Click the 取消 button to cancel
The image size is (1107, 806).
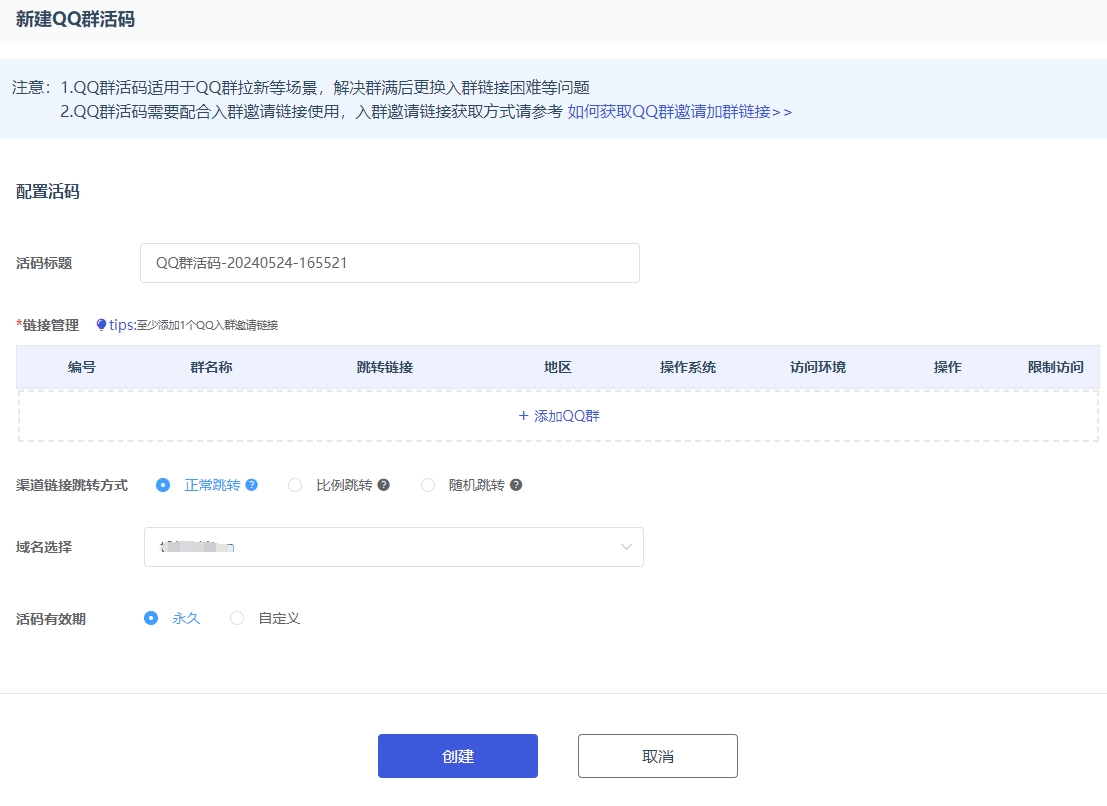coord(657,755)
